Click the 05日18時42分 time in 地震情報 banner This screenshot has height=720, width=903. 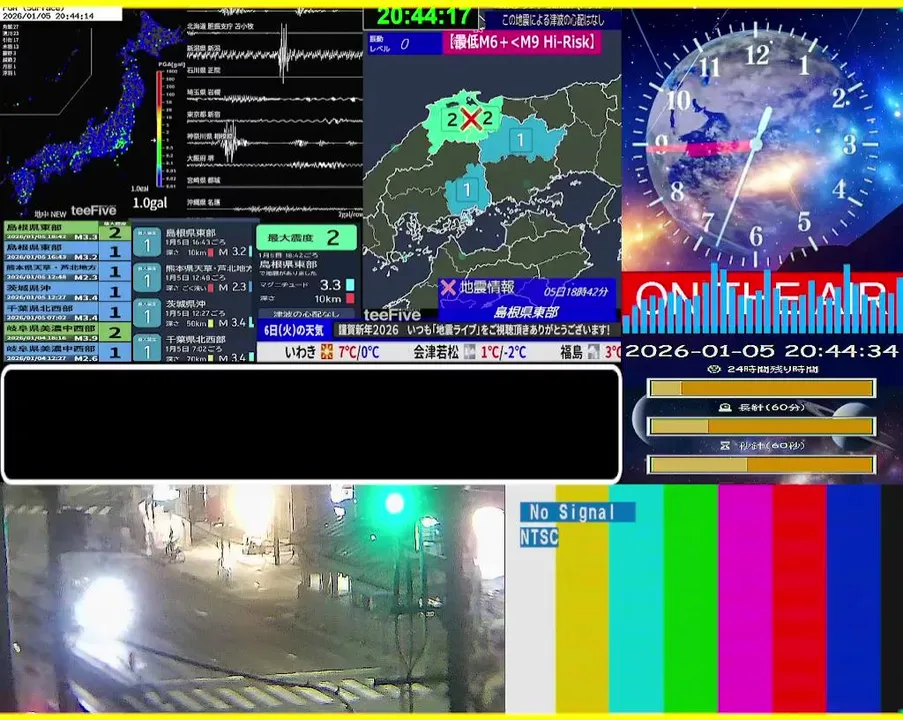[x=576, y=291]
